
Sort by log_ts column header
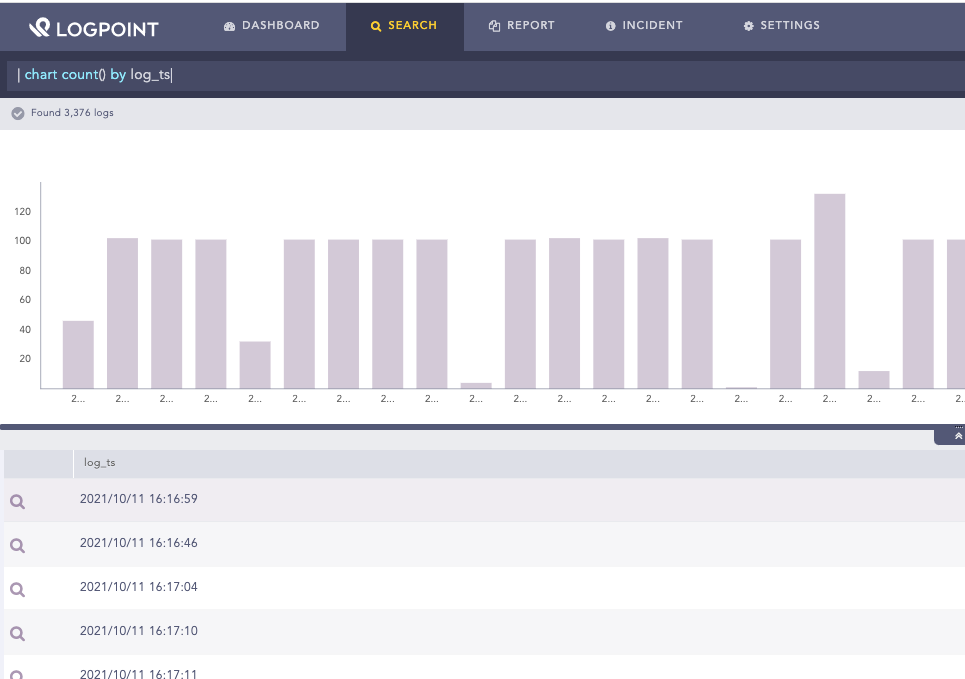100,462
